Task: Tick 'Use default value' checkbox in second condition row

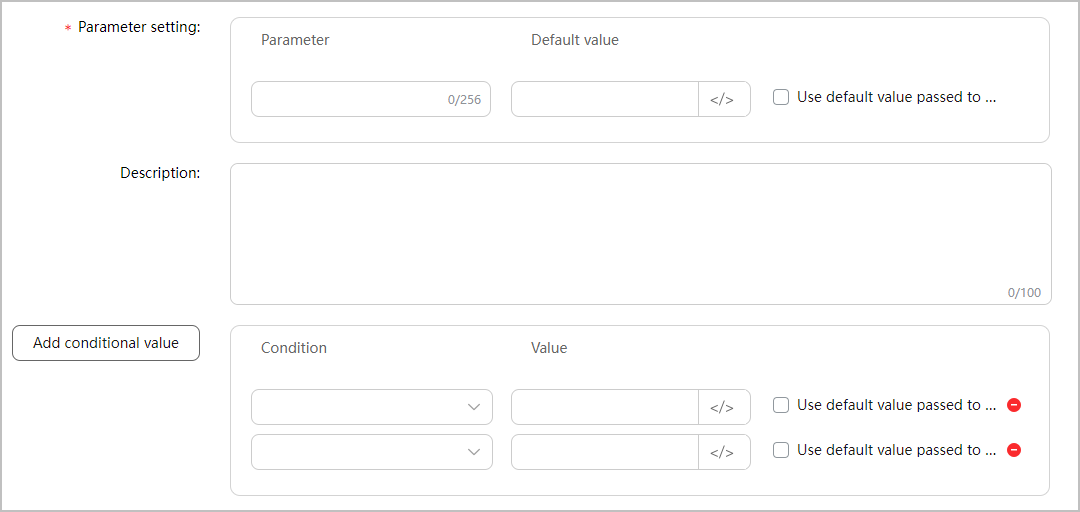Action: [x=780, y=450]
